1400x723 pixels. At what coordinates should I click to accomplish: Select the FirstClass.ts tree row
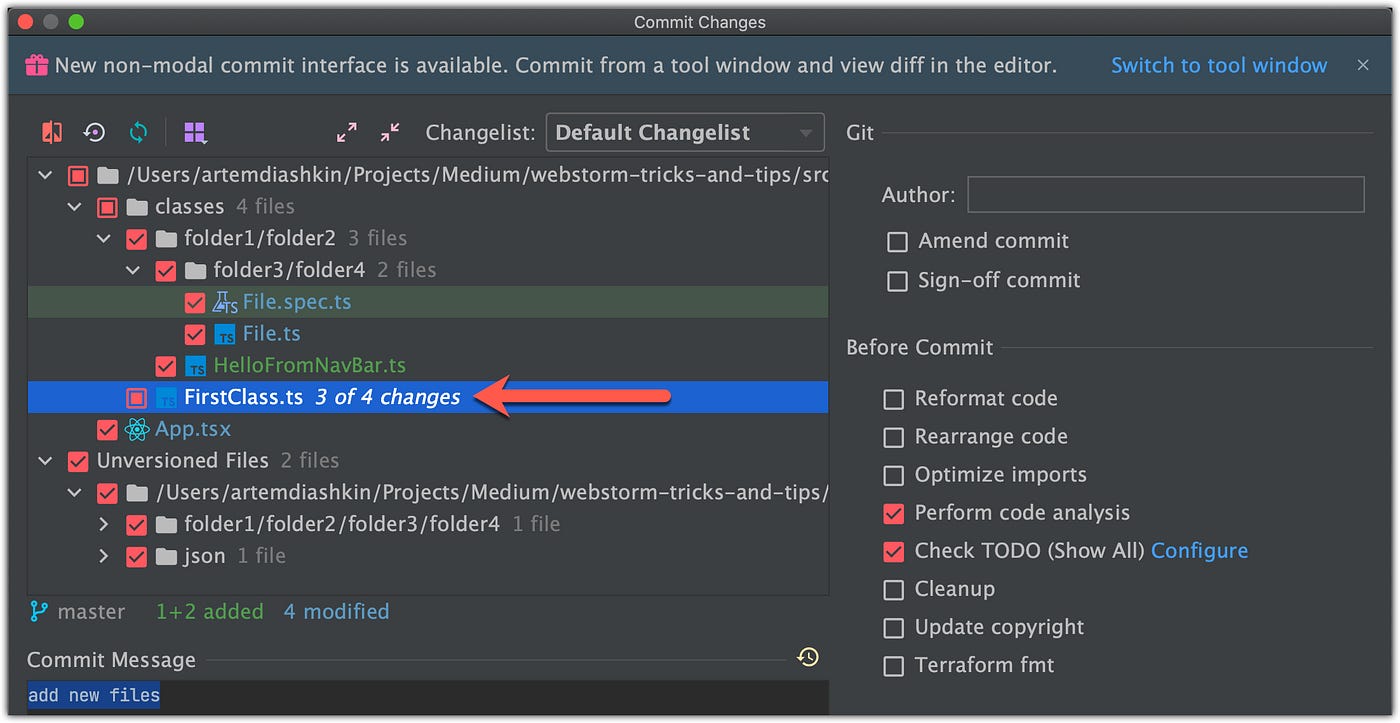pos(428,398)
